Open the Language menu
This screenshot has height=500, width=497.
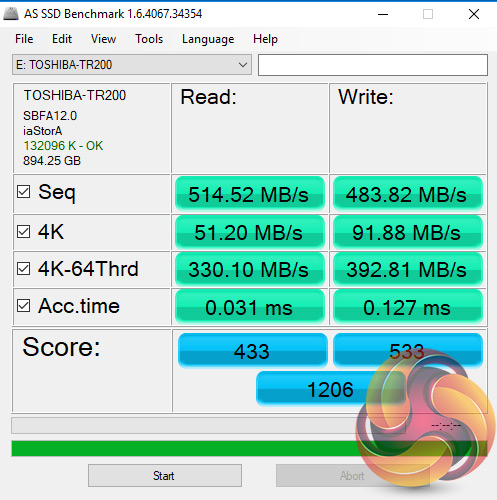(208, 39)
